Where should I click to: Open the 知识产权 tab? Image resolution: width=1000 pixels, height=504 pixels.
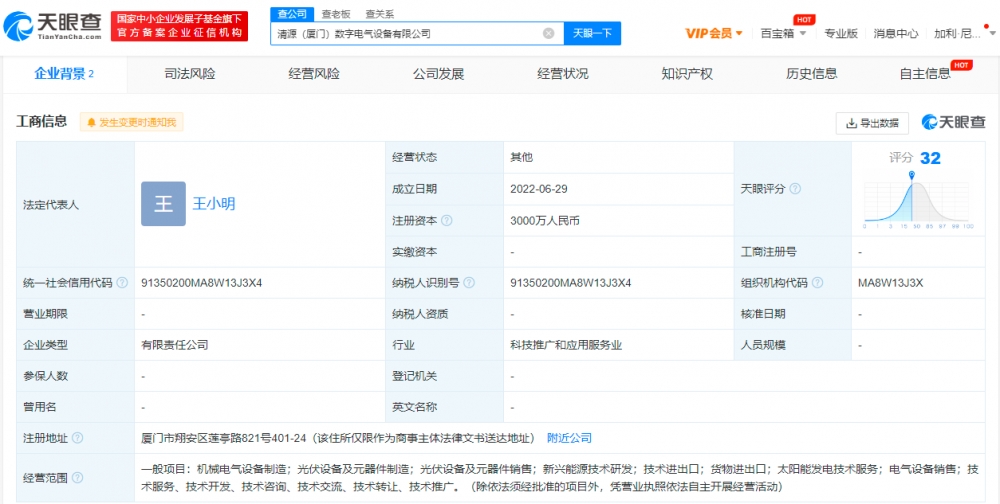(687, 73)
